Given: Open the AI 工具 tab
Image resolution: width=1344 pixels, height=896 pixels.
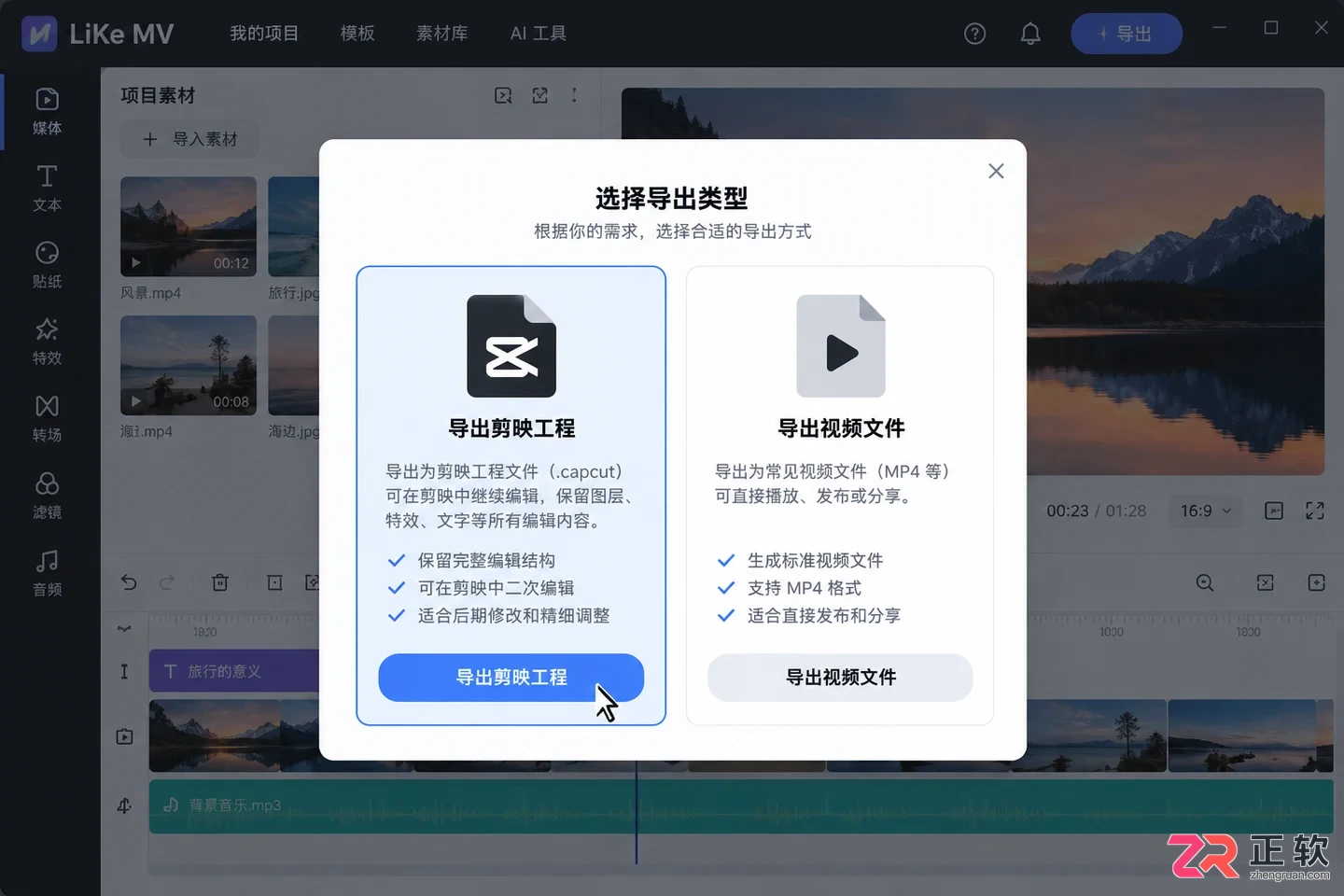Looking at the screenshot, I should [539, 34].
